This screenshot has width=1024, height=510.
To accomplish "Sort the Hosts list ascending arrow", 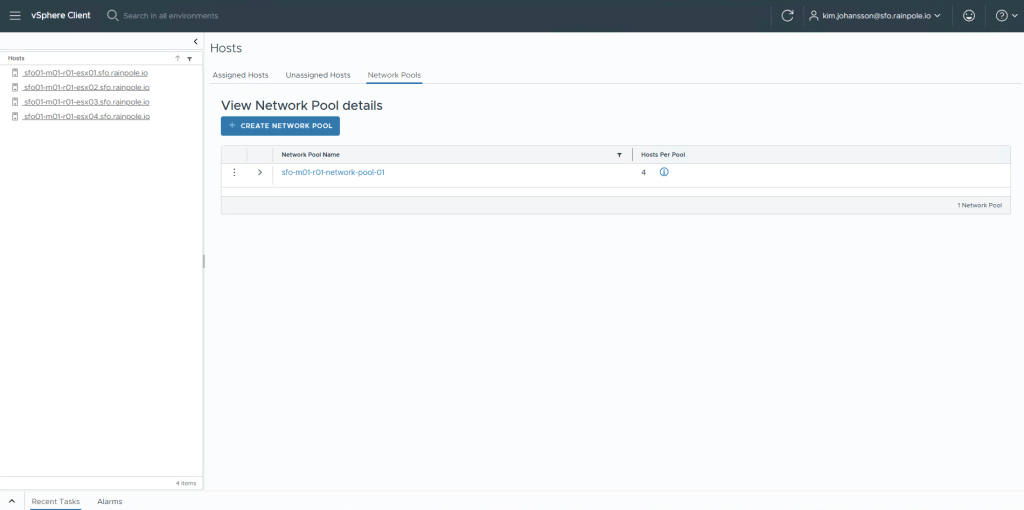I will pos(177,59).
